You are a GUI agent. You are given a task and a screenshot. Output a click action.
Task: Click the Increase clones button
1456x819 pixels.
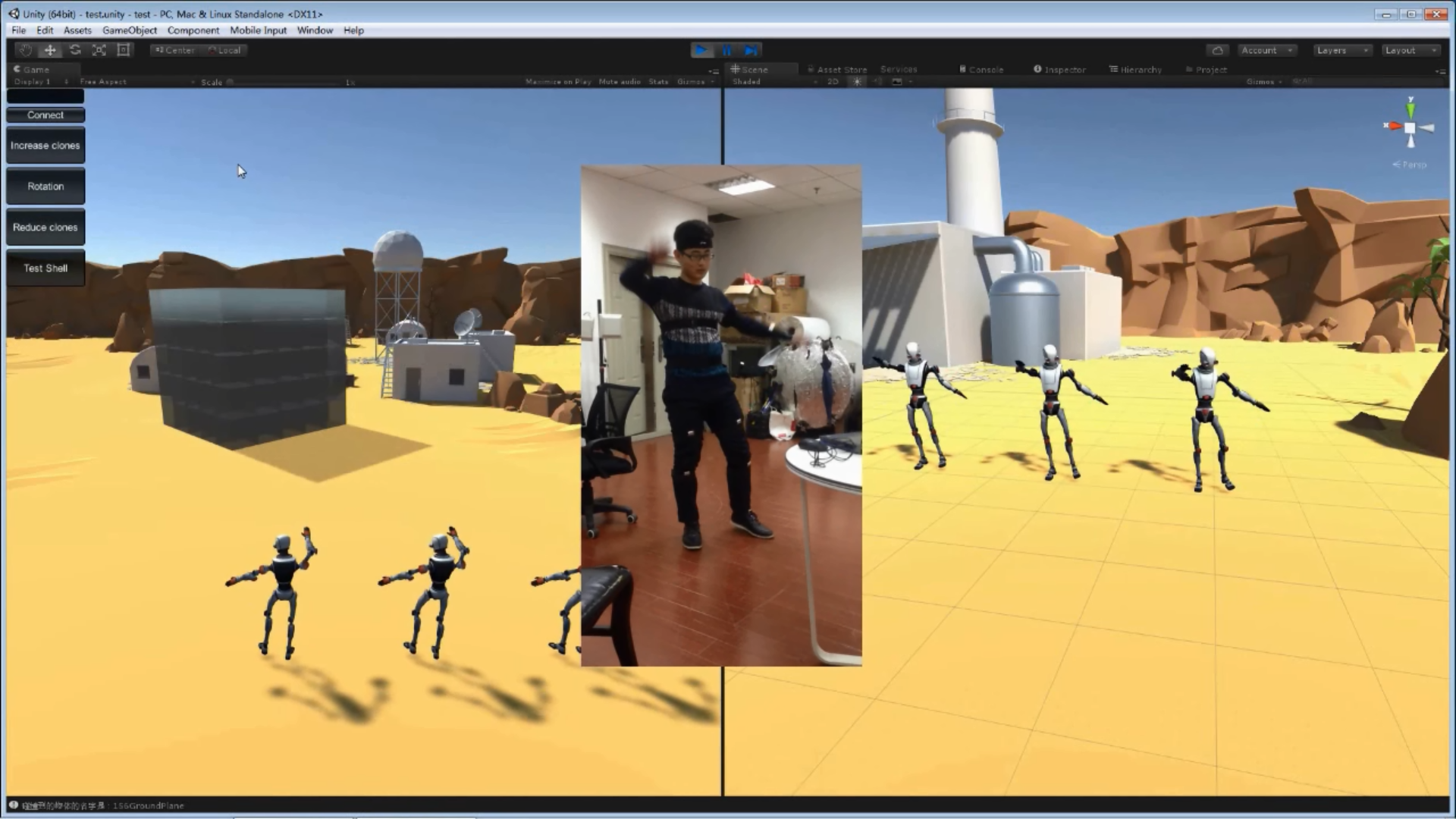tap(45, 146)
